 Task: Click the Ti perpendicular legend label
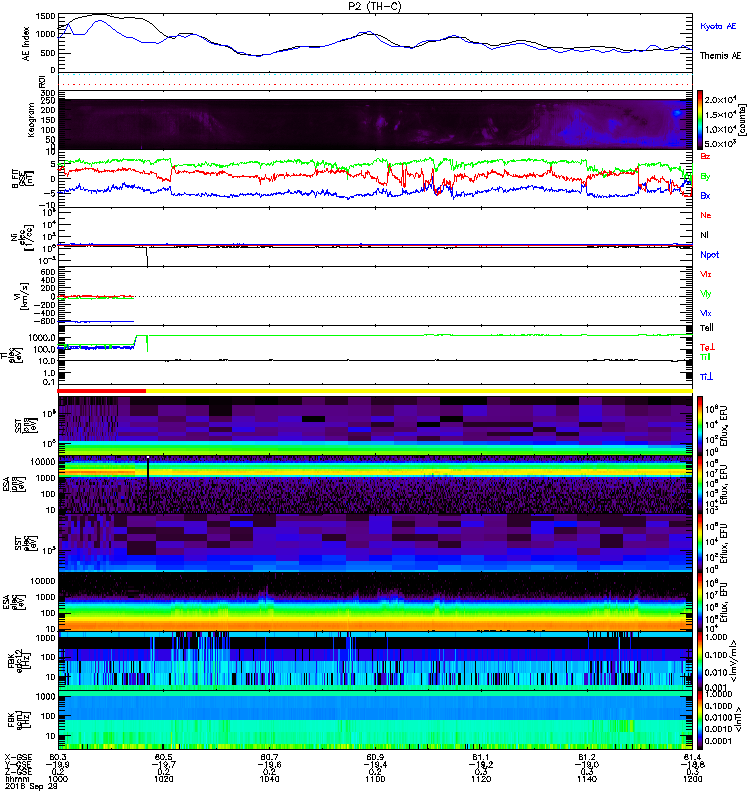pyautogui.click(x=706, y=377)
